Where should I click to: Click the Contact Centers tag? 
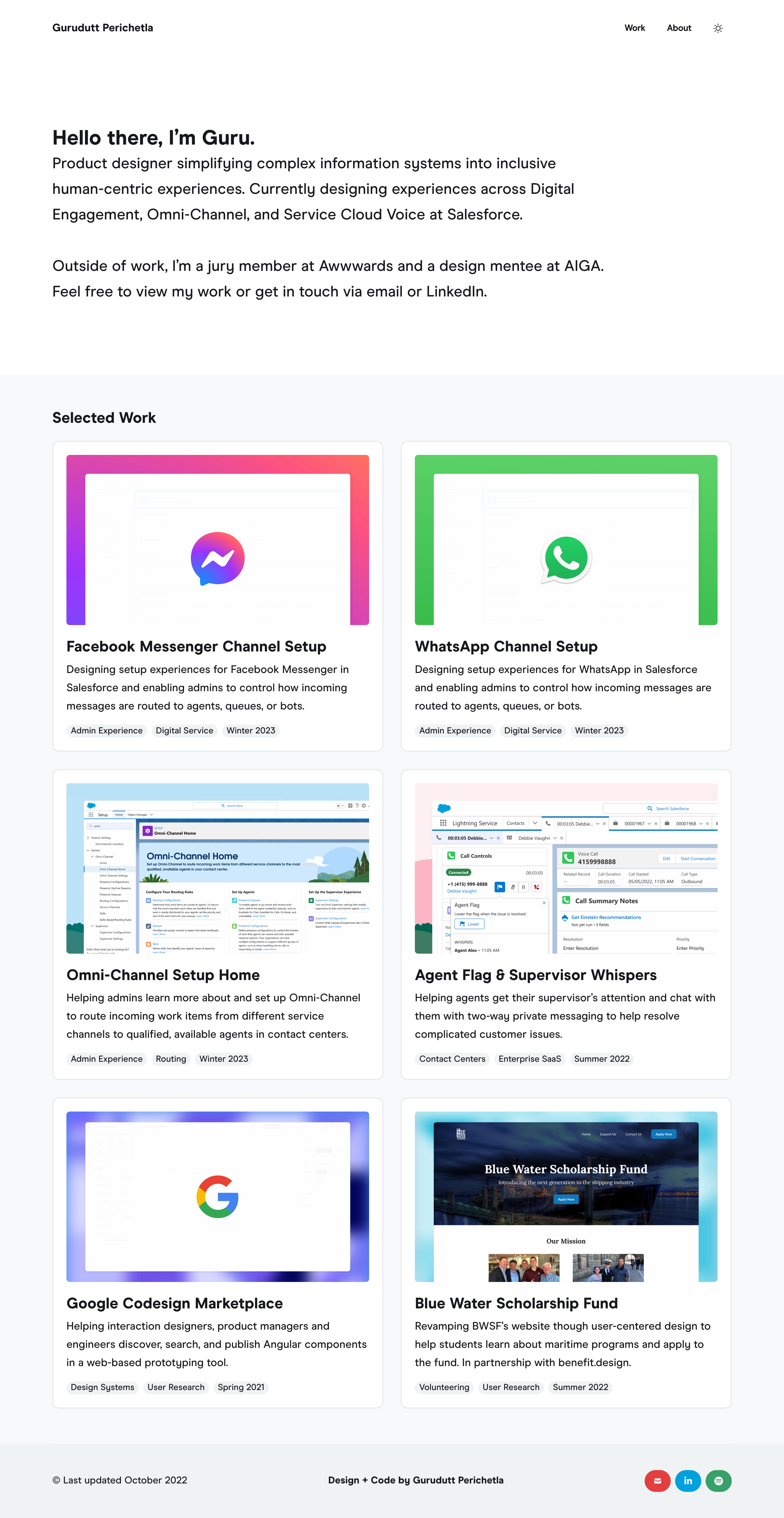coord(452,1059)
